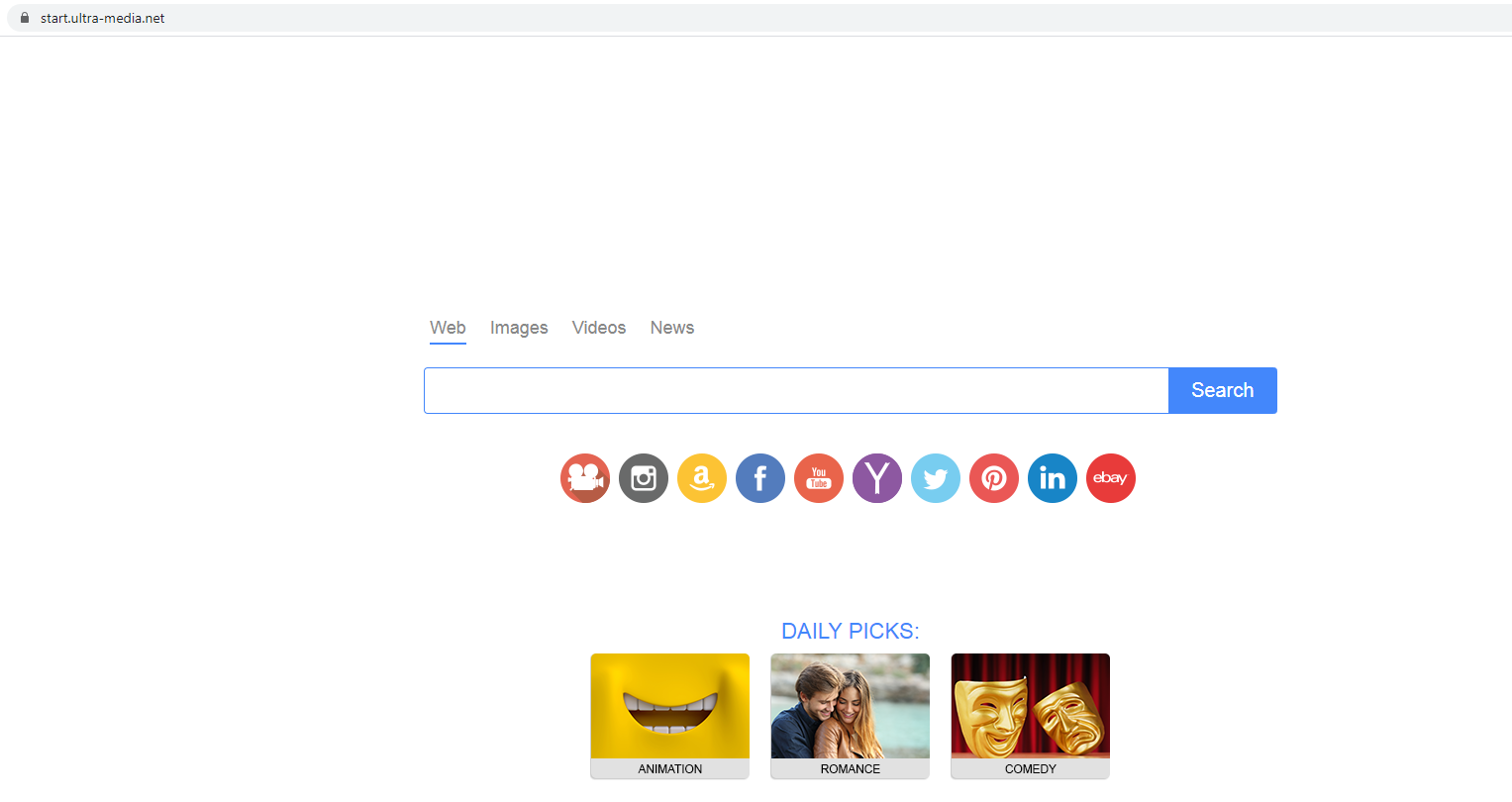Select the Web search tab
Image resolution: width=1512 pixels, height=802 pixels.
click(x=448, y=328)
